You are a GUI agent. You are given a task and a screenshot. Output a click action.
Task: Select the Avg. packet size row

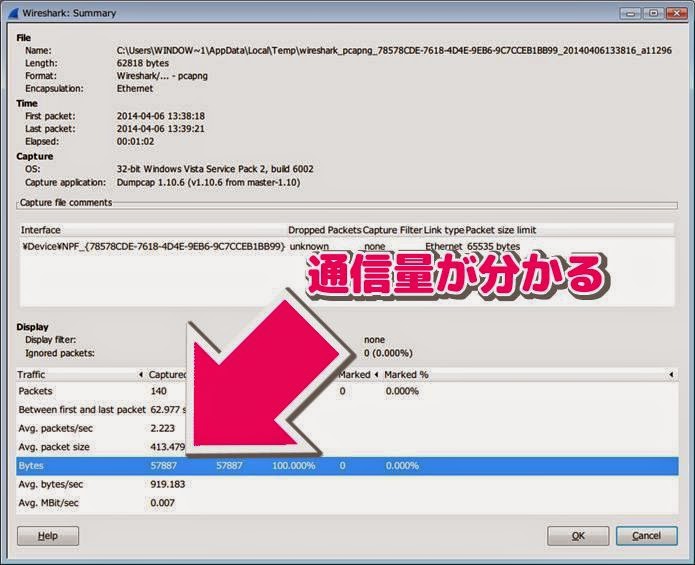(347, 447)
